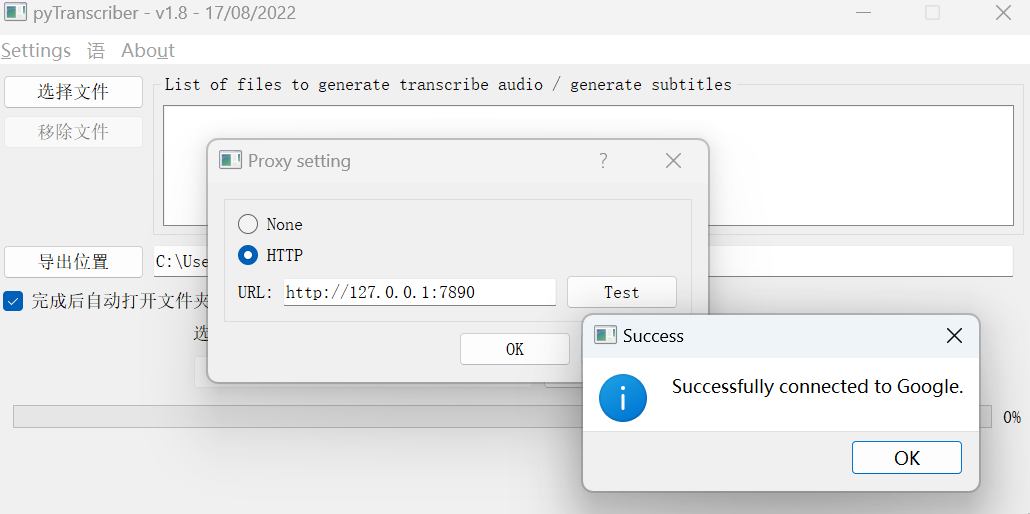Click Test to check the proxy URL
1030x514 pixels.
point(621,292)
